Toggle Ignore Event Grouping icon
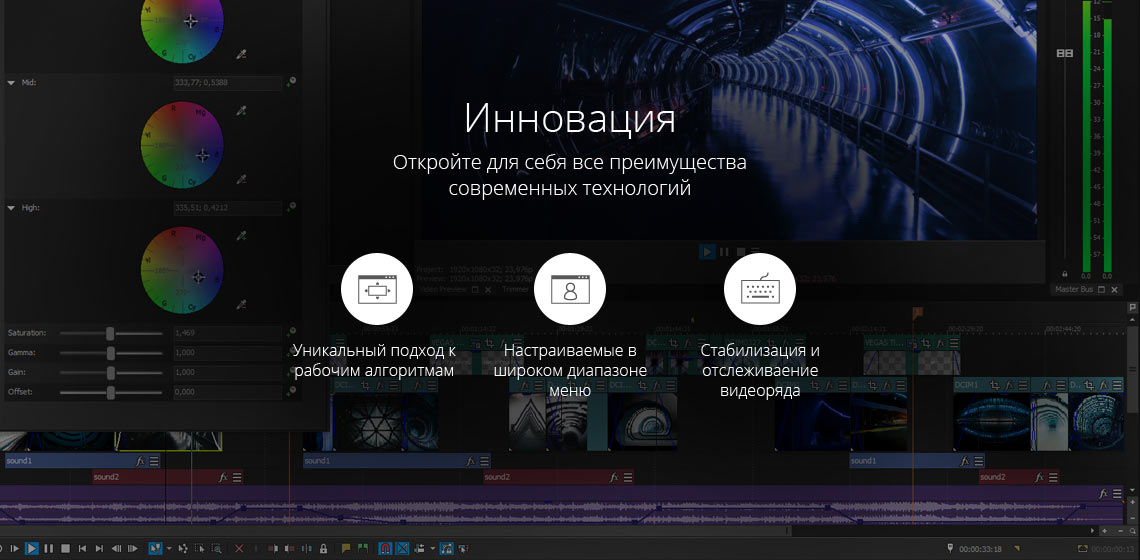 pyautogui.click(x=463, y=548)
